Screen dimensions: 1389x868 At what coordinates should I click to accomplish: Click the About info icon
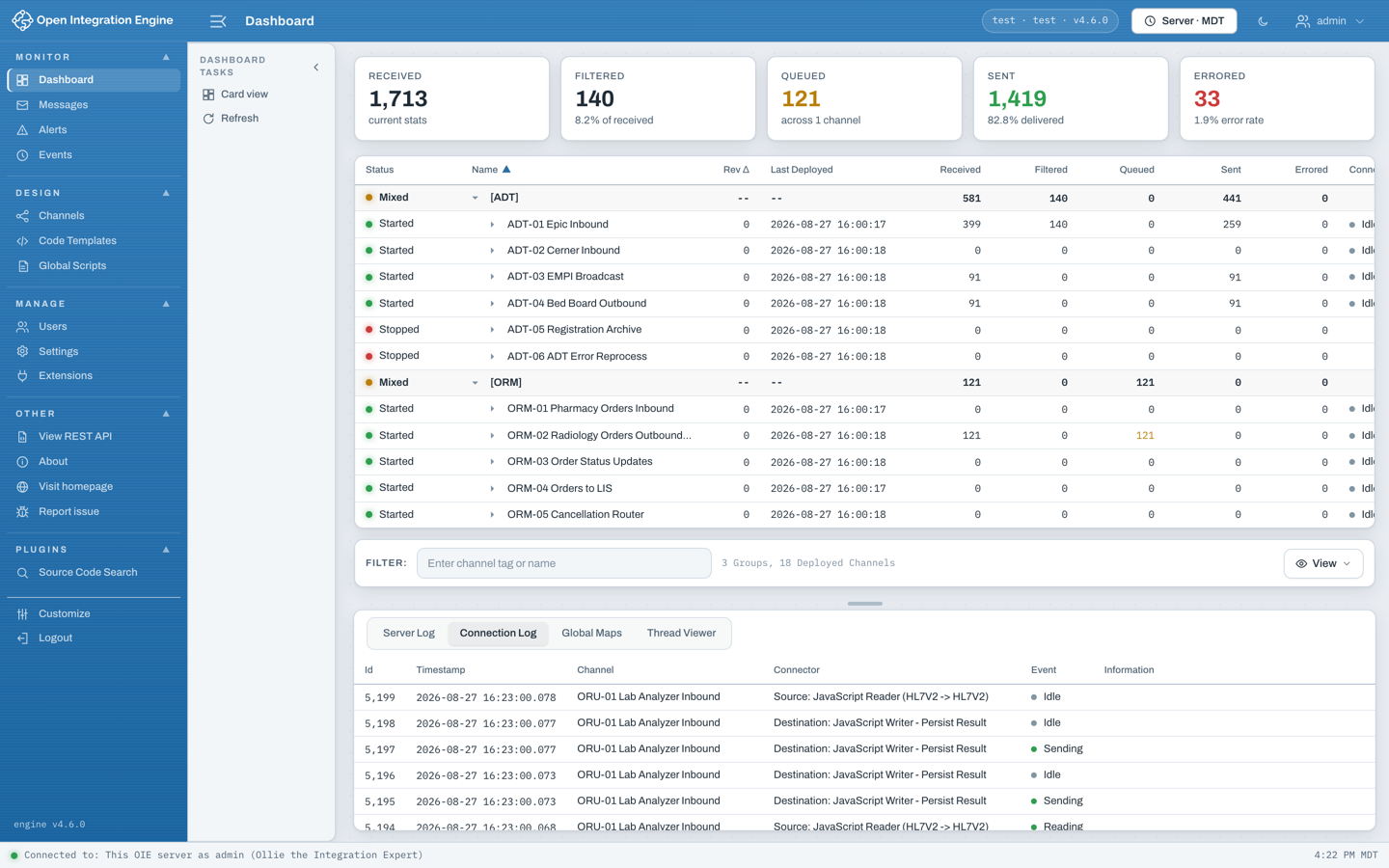[22, 462]
